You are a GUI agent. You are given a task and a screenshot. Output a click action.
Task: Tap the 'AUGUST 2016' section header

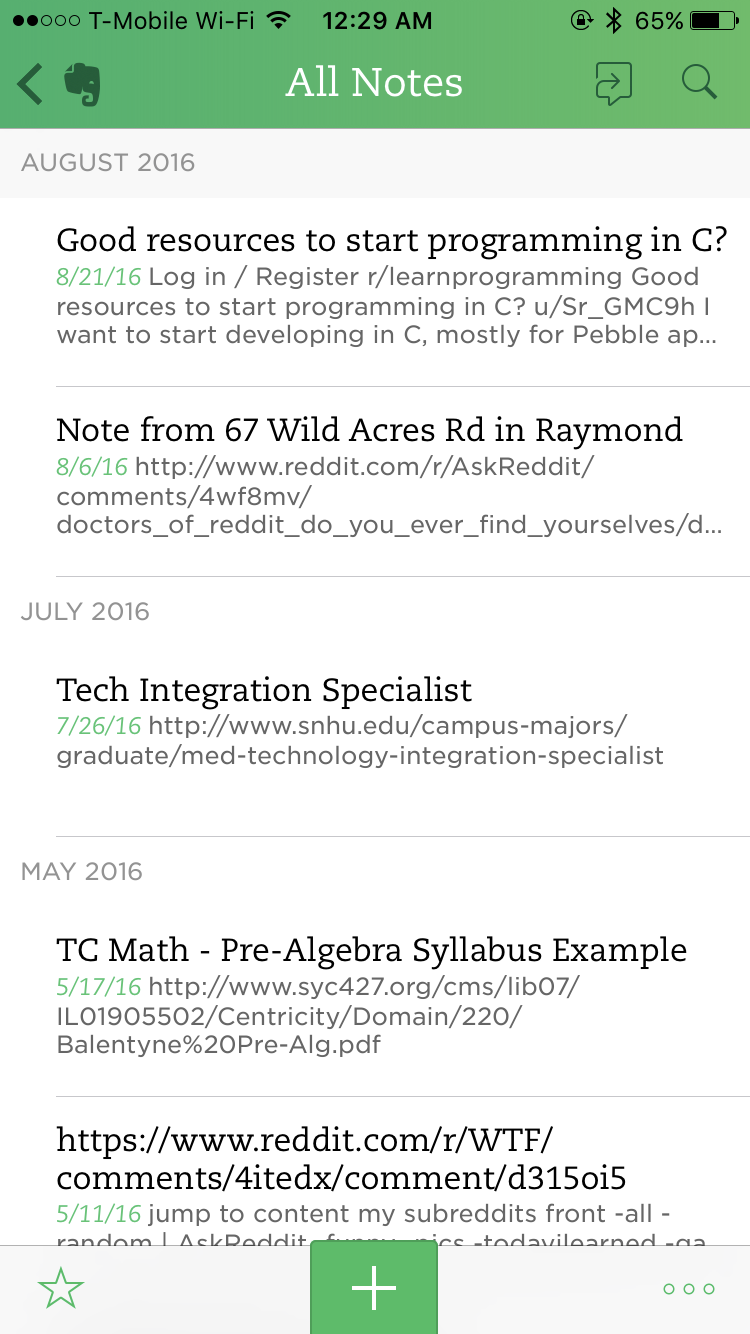pyautogui.click(x=108, y=163)
